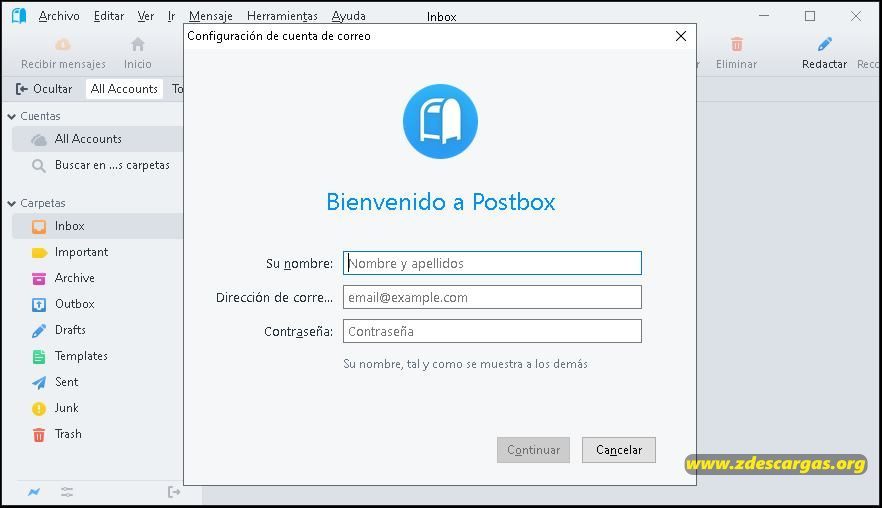Click the Recibir mensajes toolbar button
The height and width of the screenshot is (508, 882).
63,53
